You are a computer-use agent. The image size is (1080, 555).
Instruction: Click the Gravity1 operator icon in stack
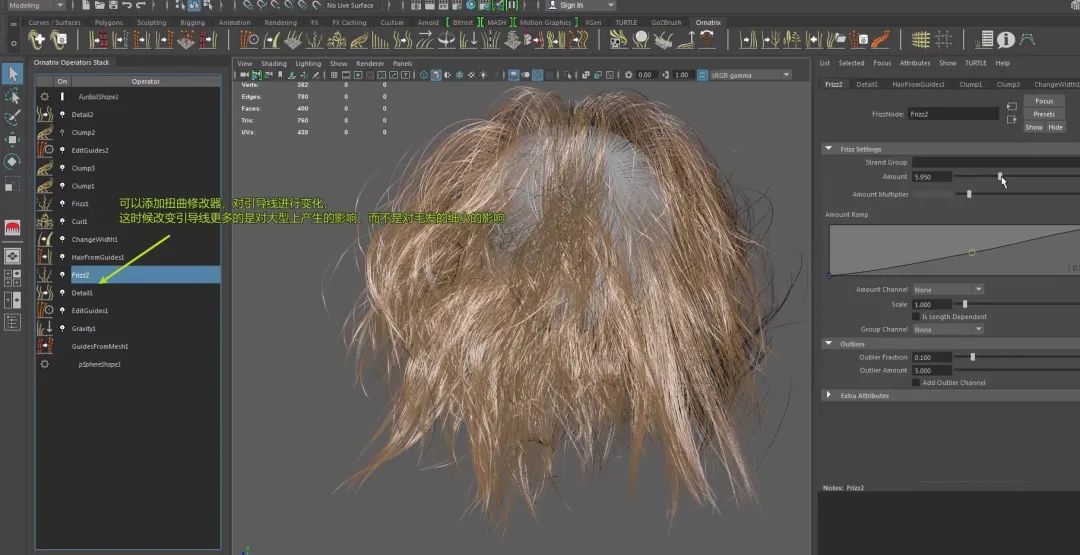[45, 328]
